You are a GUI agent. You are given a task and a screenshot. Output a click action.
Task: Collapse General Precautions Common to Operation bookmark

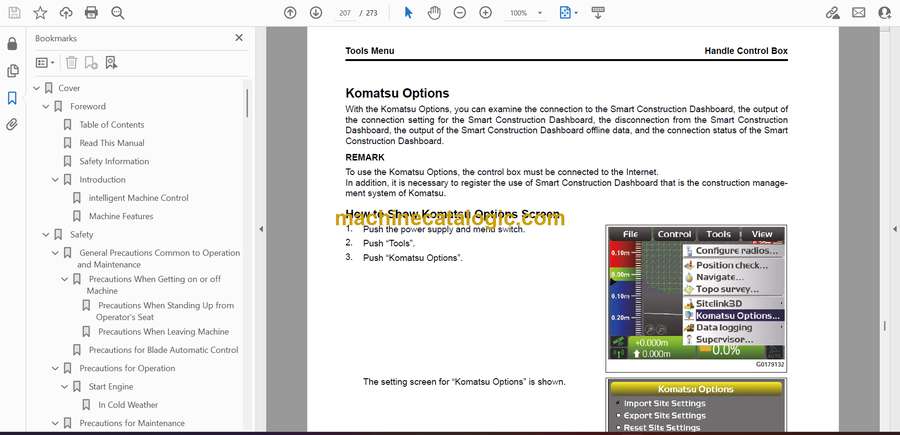pos(55,253)
